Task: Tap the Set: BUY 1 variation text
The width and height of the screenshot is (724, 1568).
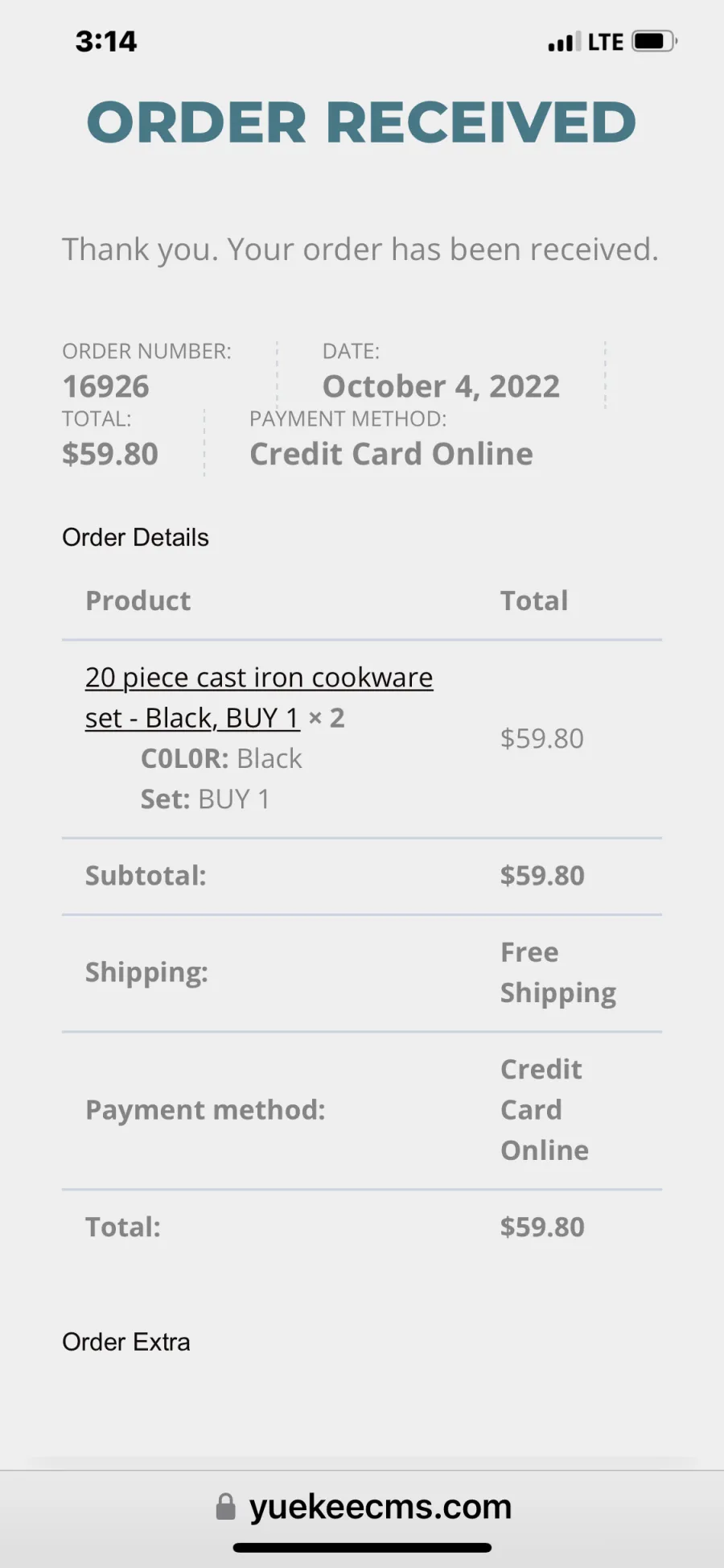Action: point(205,799)
